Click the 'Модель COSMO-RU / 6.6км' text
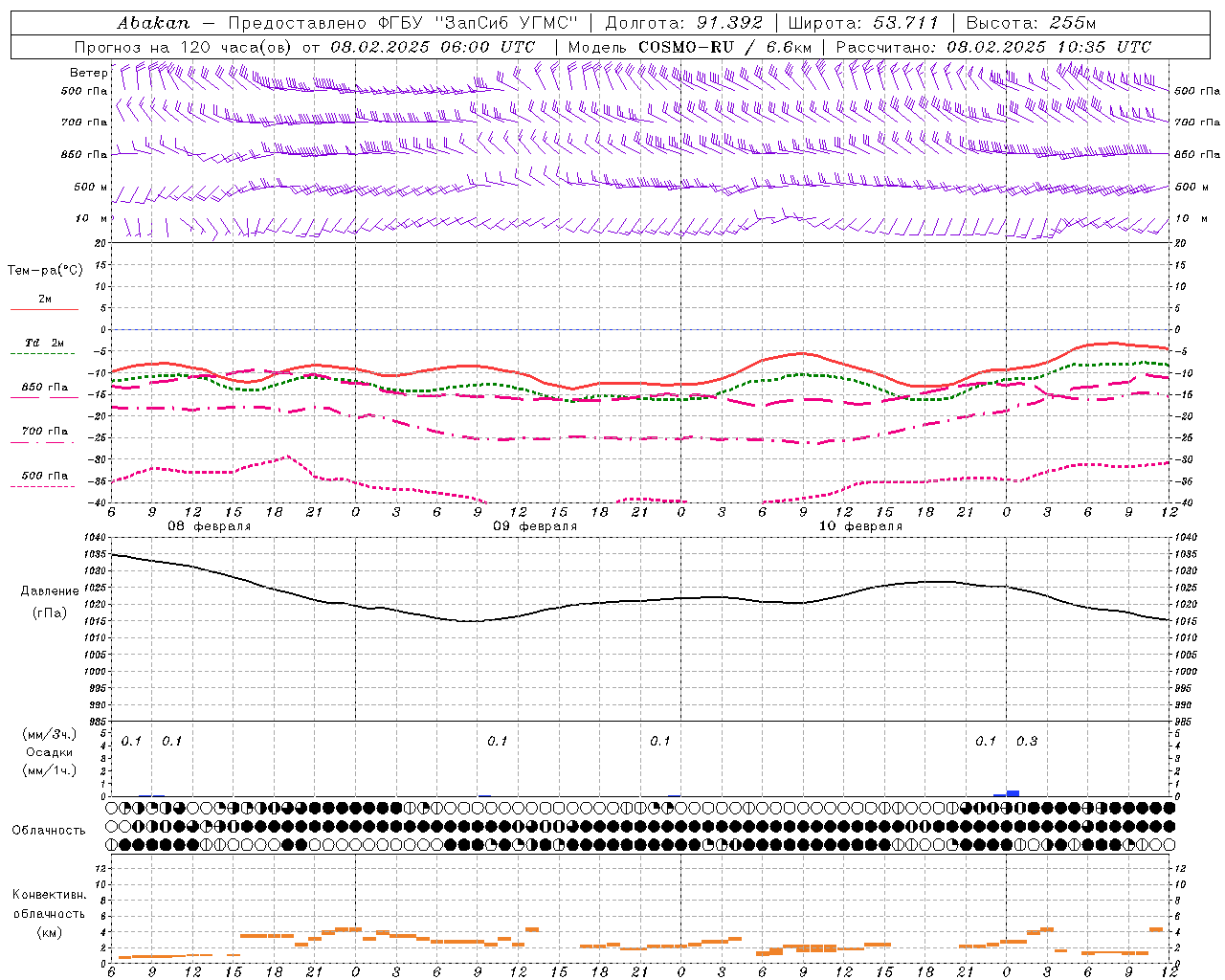The height and width of the screenshot is (980, 1225). coord(690,47)
